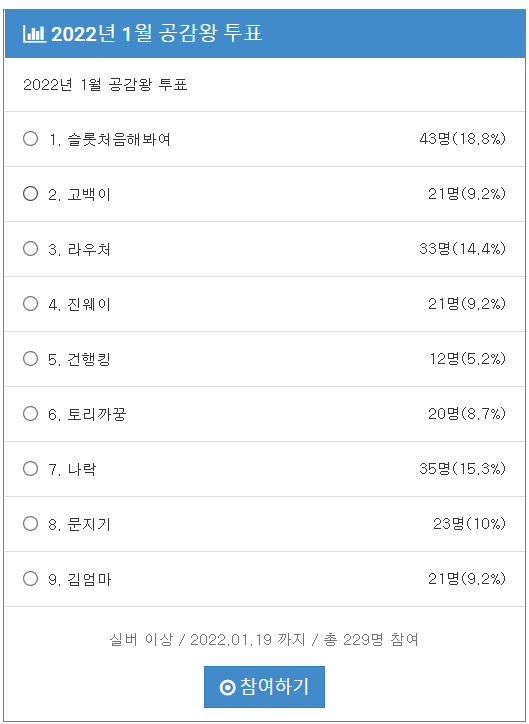The width and height of the screenshot is (529, 724).
Task: Select radio option 5. 건행킹
Action: pos(30,359)
